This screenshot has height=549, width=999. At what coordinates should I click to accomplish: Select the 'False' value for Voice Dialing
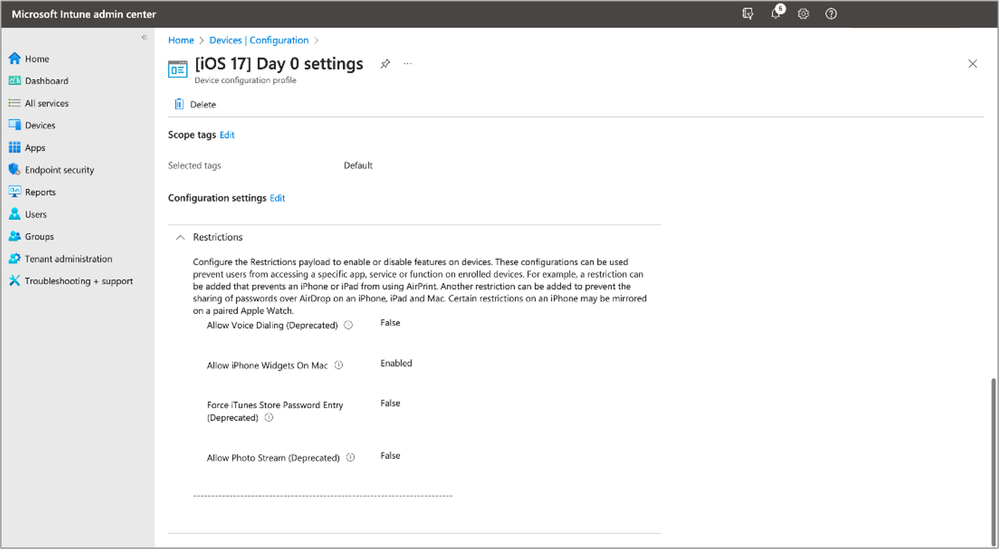tap(390, 323)
